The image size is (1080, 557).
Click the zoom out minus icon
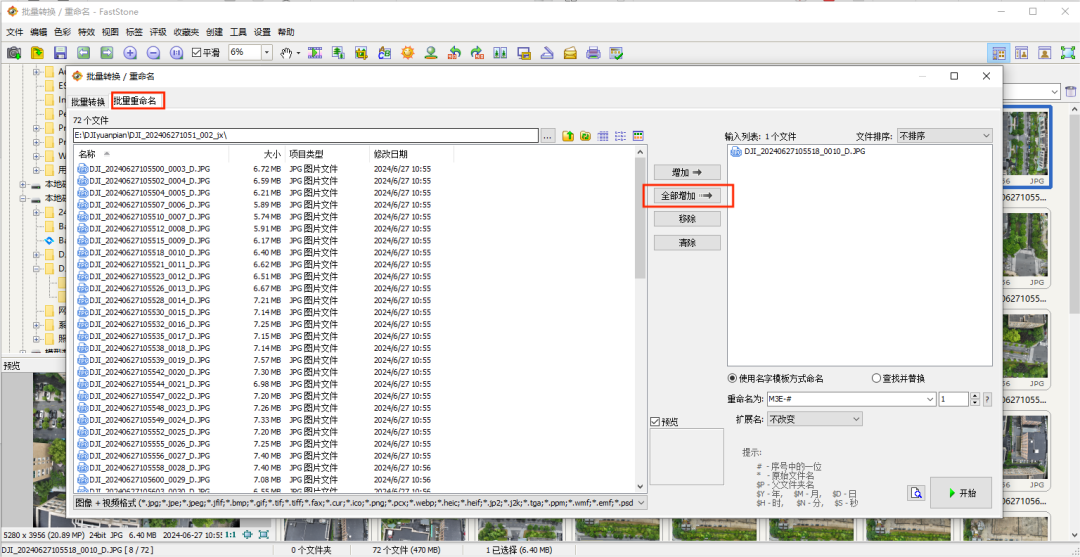point(154,52)
